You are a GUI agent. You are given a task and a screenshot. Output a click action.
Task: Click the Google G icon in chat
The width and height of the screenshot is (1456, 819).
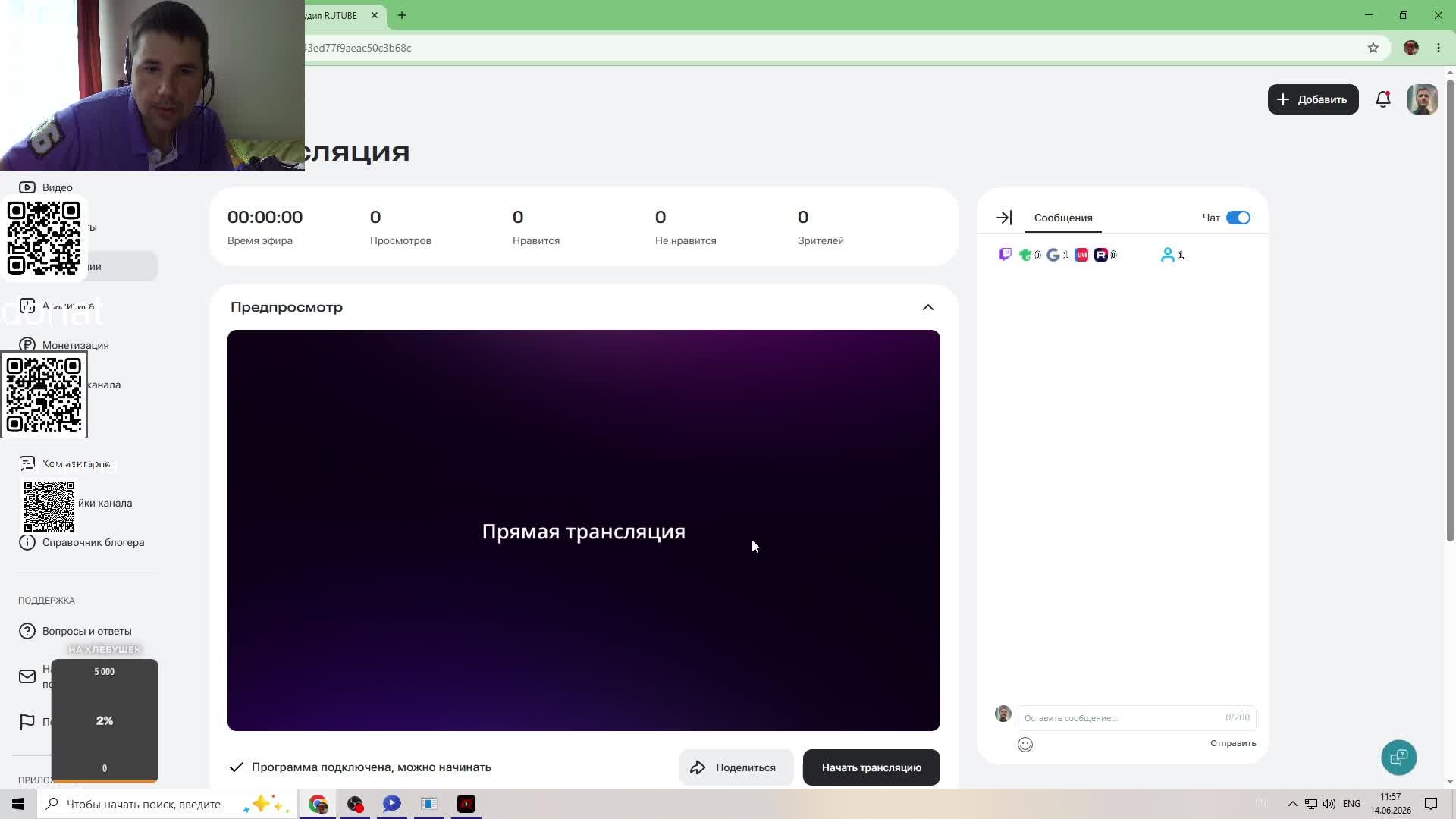point(1053,255)
